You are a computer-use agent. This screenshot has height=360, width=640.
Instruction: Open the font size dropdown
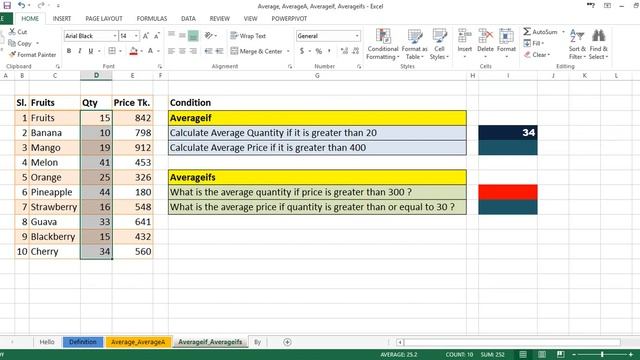[x=136, y=36]
